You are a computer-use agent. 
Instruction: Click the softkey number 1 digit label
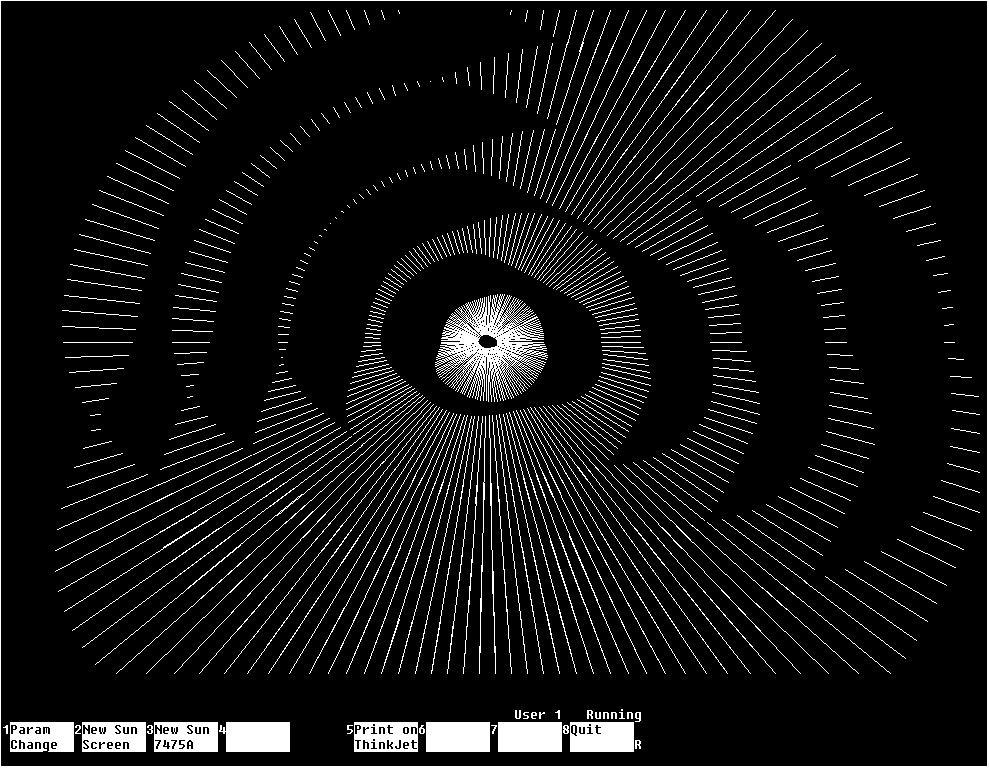5,730
